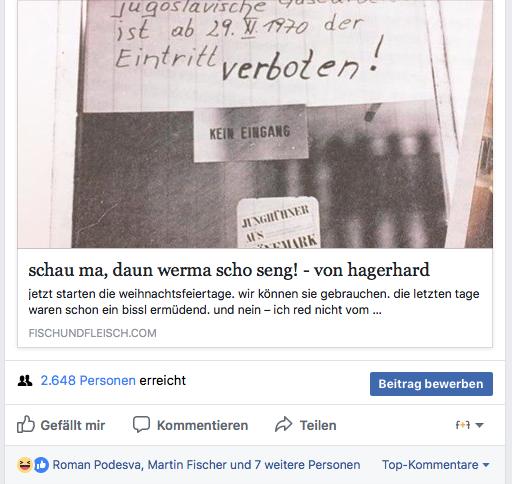This screenshot has width=512, height=484.
Task: Click the Kommentieren speech bubble icon
Action: [141, 424]
